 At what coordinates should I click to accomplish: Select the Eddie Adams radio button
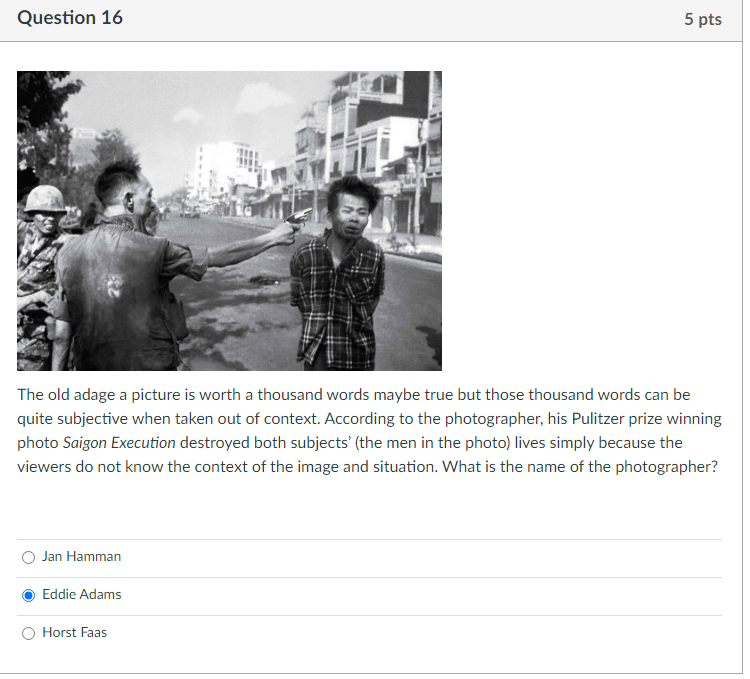point(28,596)
